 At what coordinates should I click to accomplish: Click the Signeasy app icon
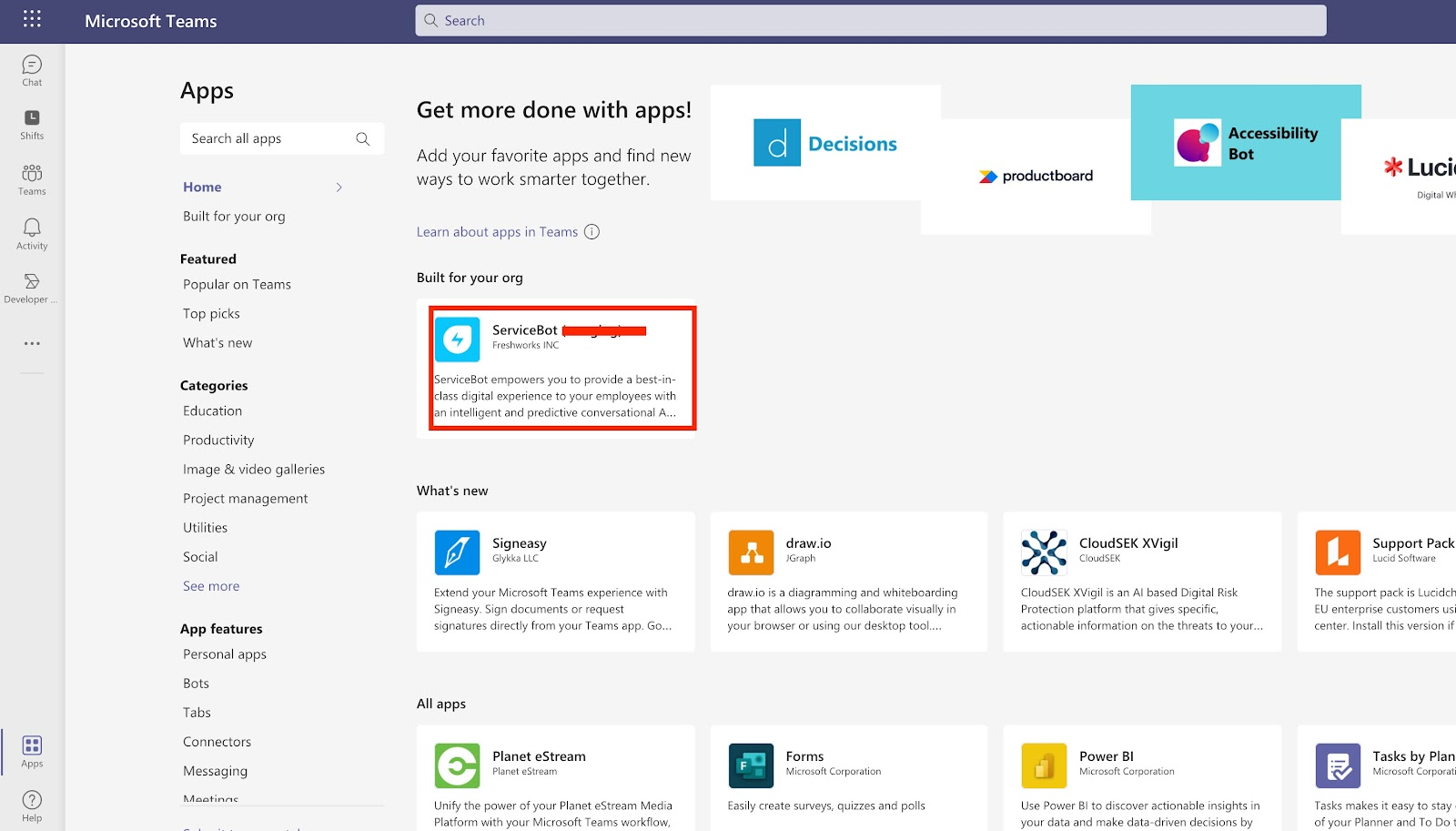coord(457,552)
